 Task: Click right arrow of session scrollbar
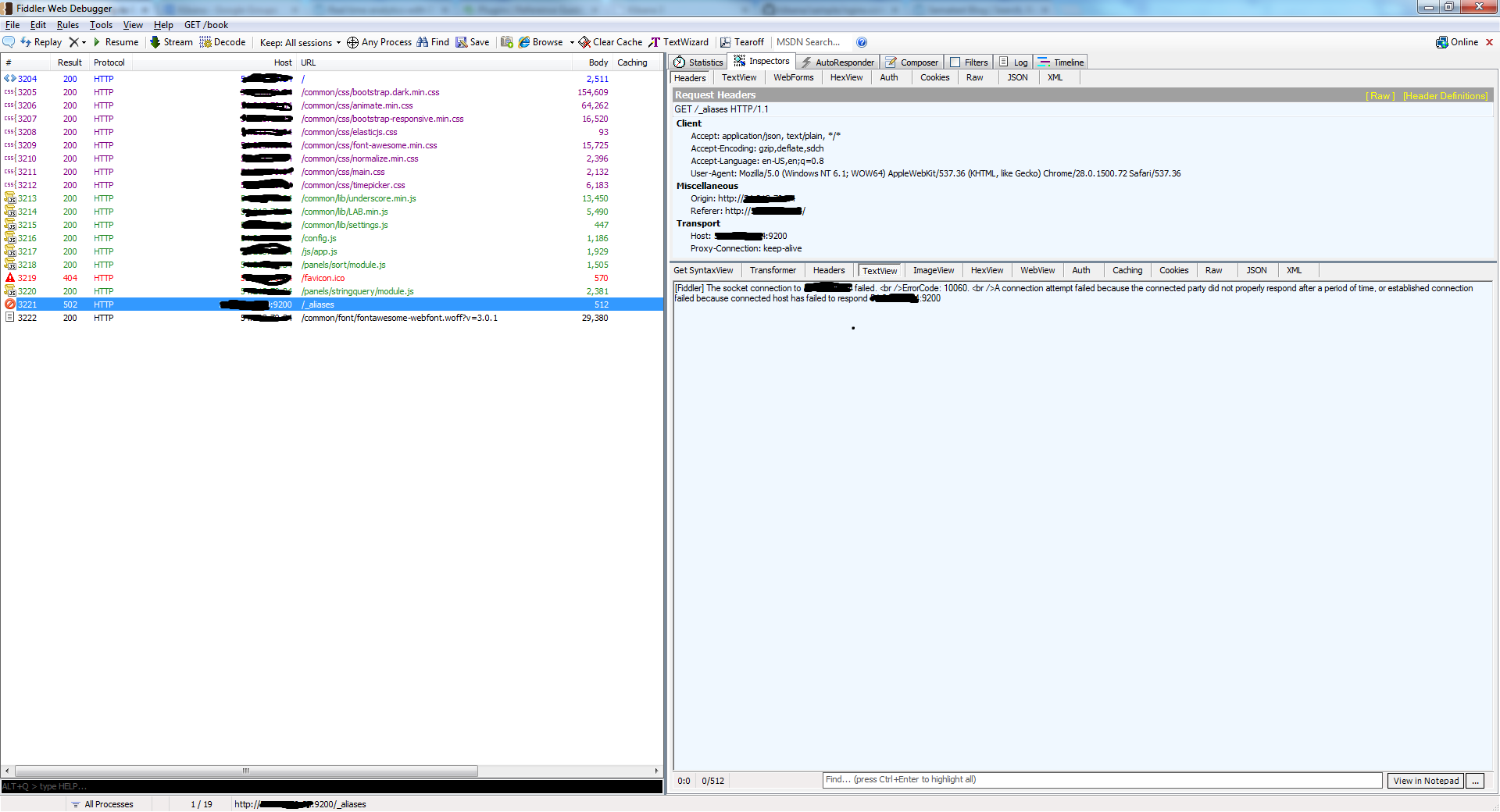tap(657, 771)
